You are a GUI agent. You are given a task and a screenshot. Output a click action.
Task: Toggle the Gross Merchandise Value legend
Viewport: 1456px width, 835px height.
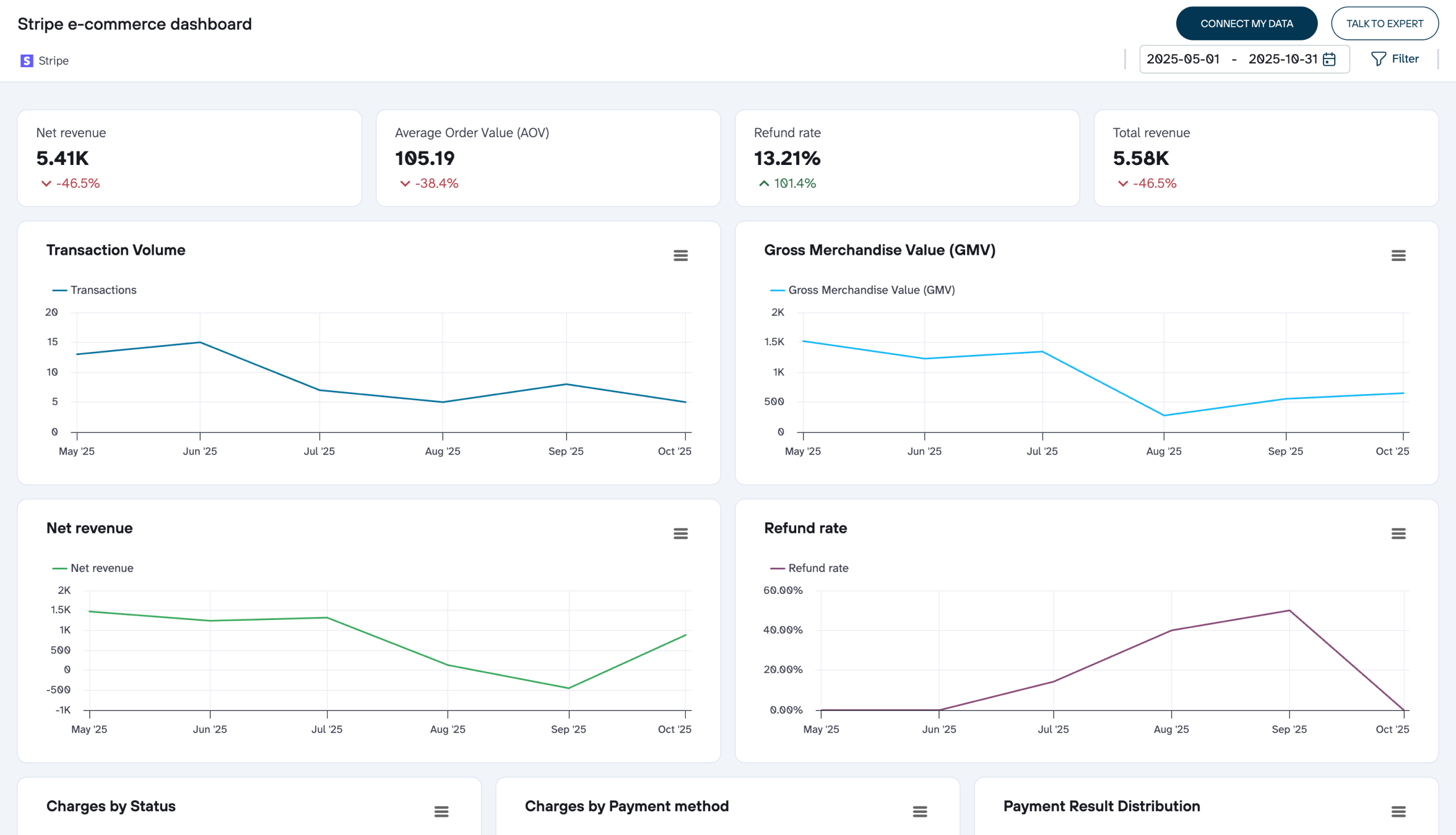[863, 290]
